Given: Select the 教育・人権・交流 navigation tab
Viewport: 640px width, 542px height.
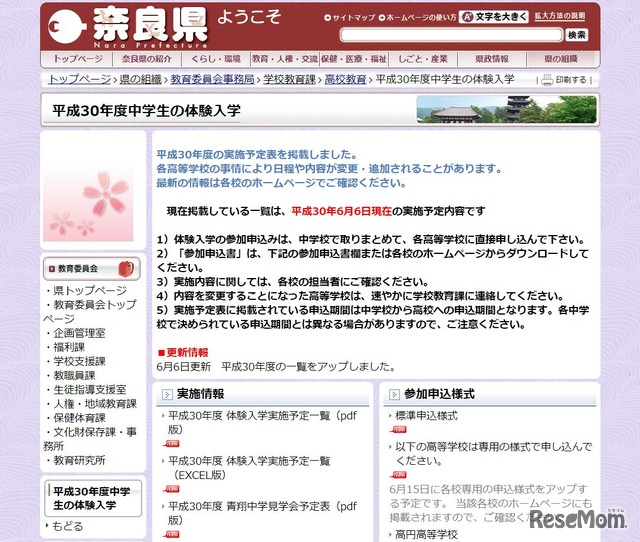Looking at the screenshot, I should (284, 59).
